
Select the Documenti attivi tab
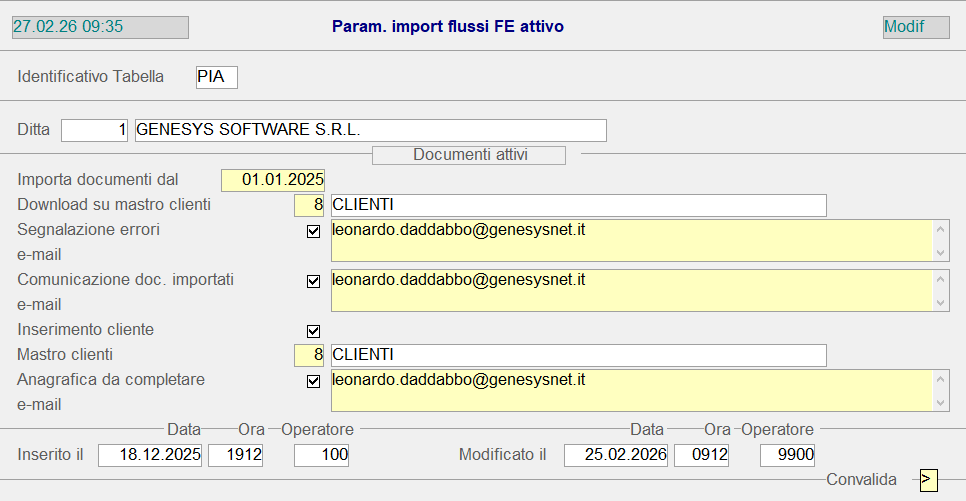(469, 155)
